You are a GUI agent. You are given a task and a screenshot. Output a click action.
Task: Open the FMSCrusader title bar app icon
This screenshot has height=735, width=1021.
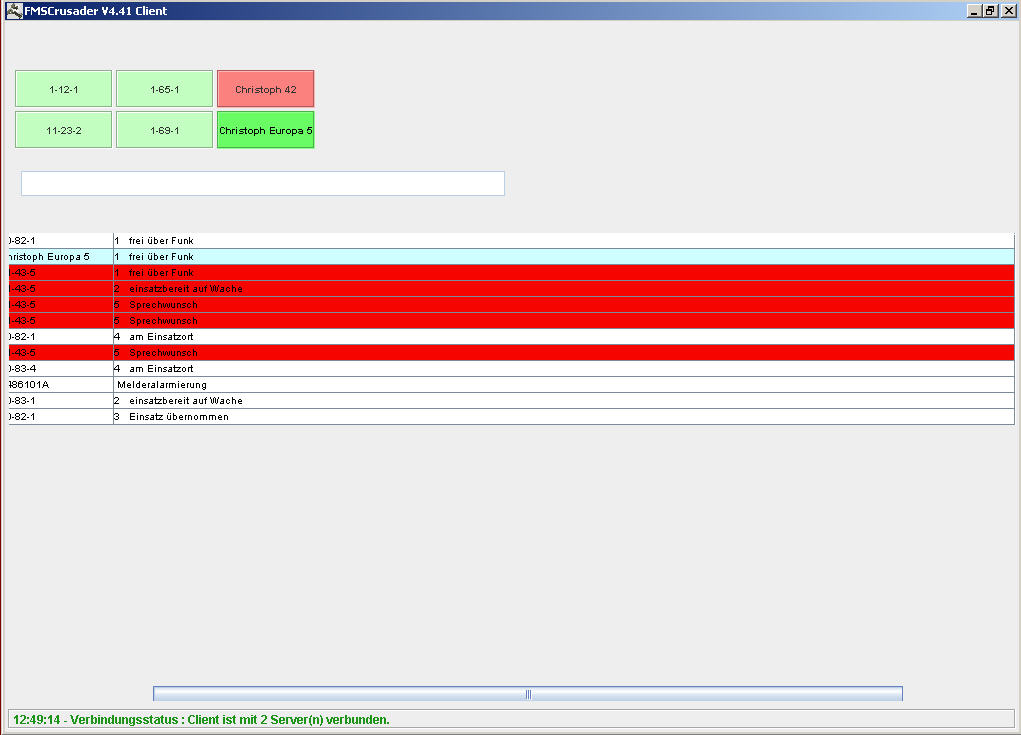(x=13, y=10)
